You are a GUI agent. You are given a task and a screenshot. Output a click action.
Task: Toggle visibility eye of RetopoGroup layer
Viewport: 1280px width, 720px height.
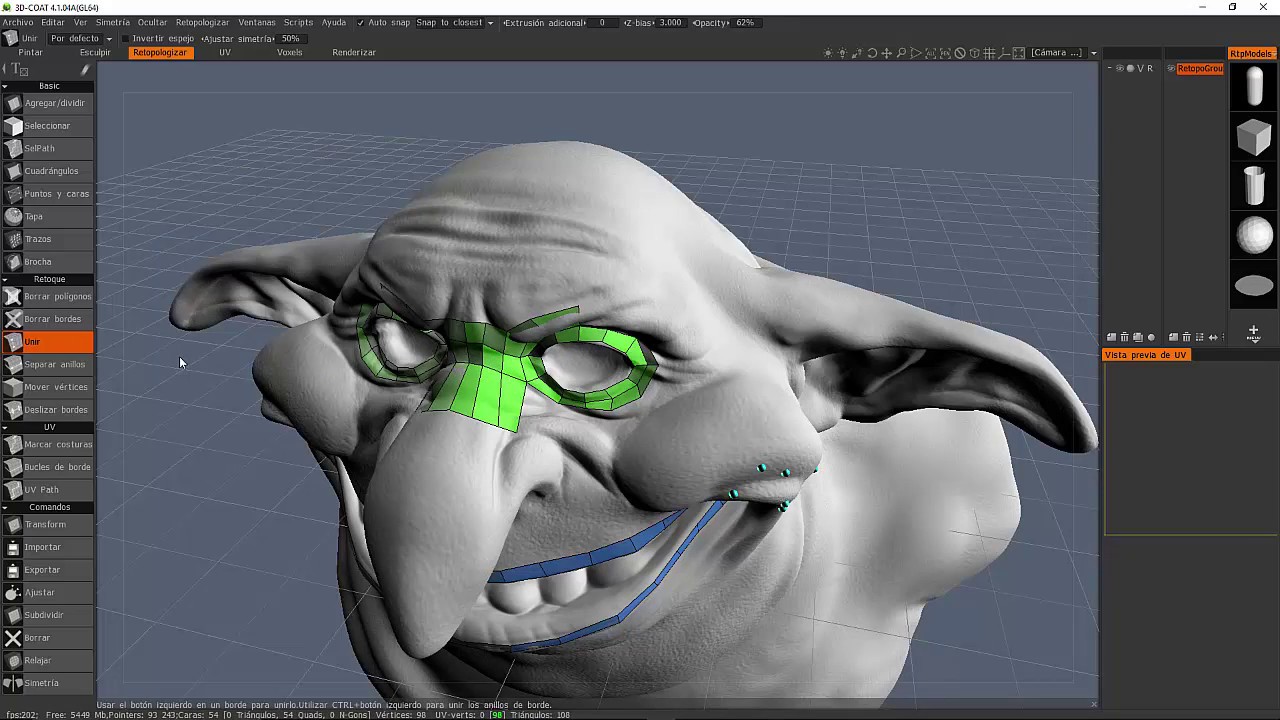coord(1171,68)
